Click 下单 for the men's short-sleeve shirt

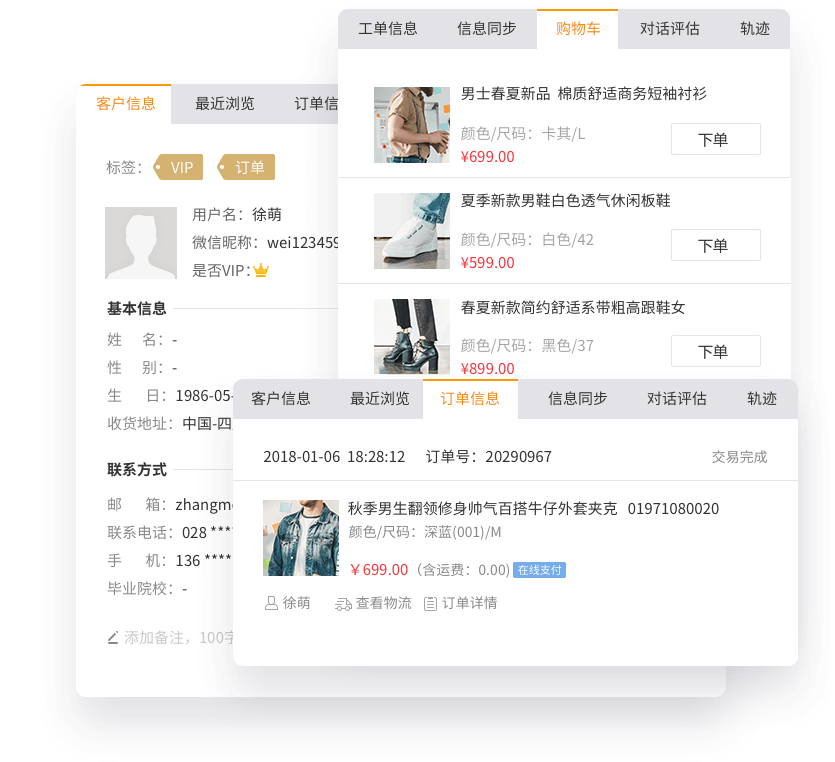[x=715, y=139]
